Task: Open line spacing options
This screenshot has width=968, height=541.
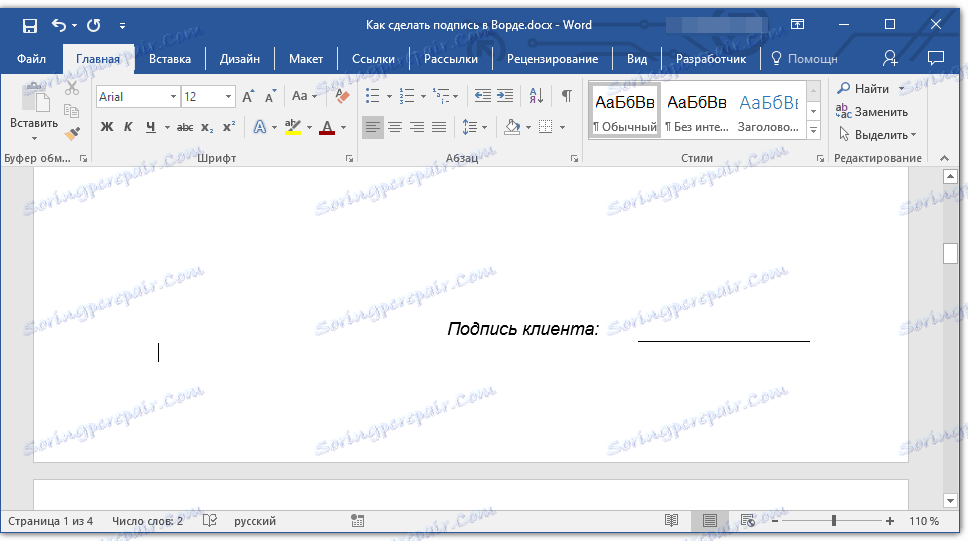Action: (x=470, y=127)
